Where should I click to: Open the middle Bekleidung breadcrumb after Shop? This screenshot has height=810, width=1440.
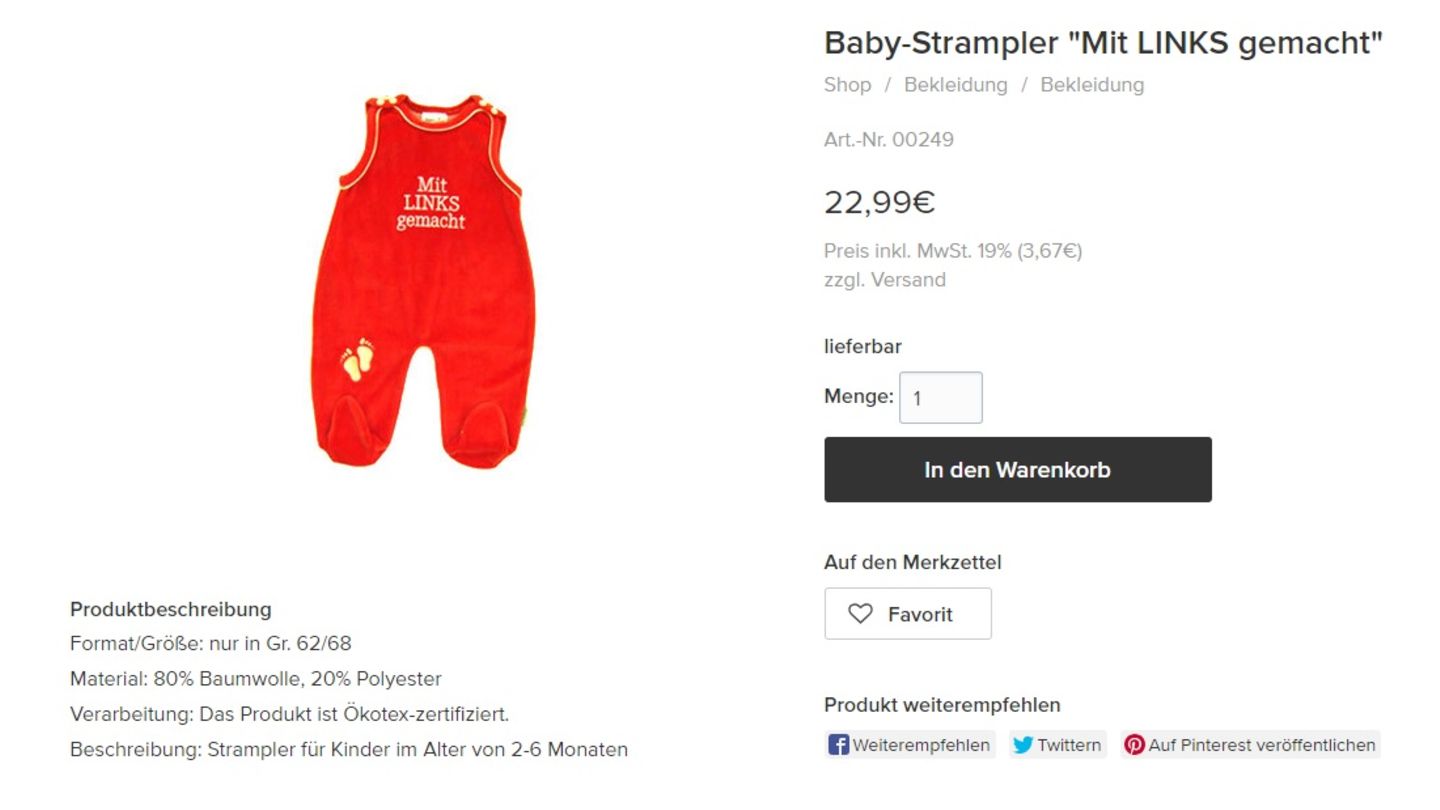click(x=956, y=85)
